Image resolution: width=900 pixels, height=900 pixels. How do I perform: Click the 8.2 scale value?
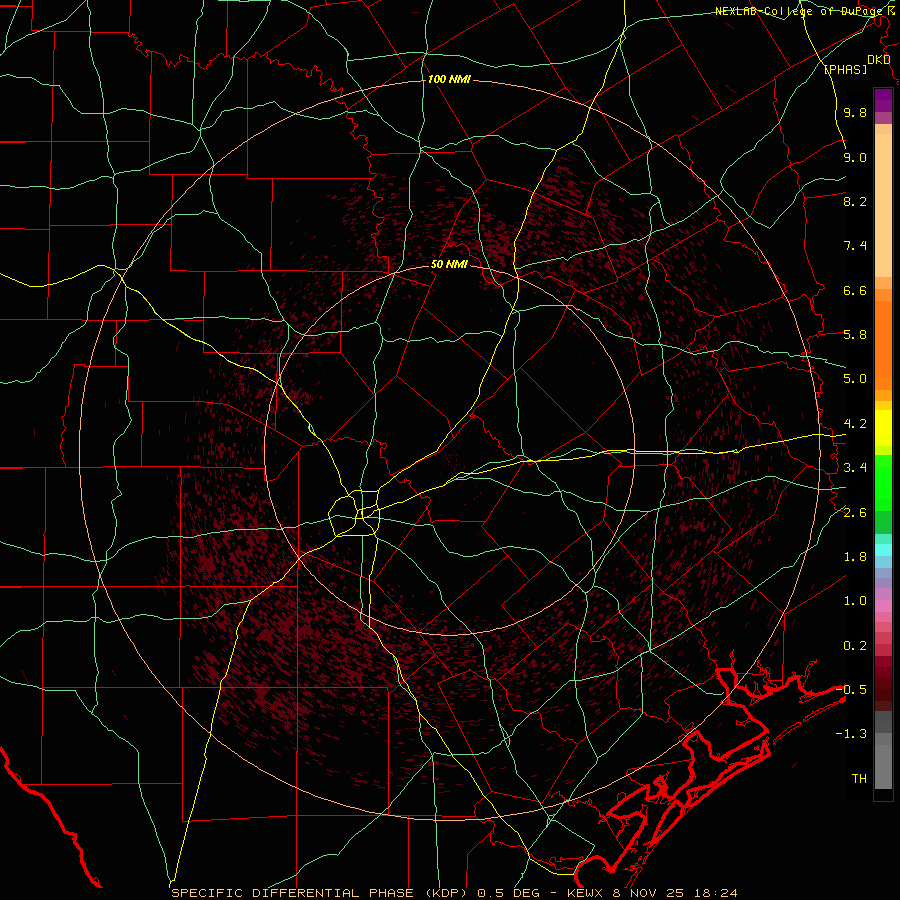[855, 201]
